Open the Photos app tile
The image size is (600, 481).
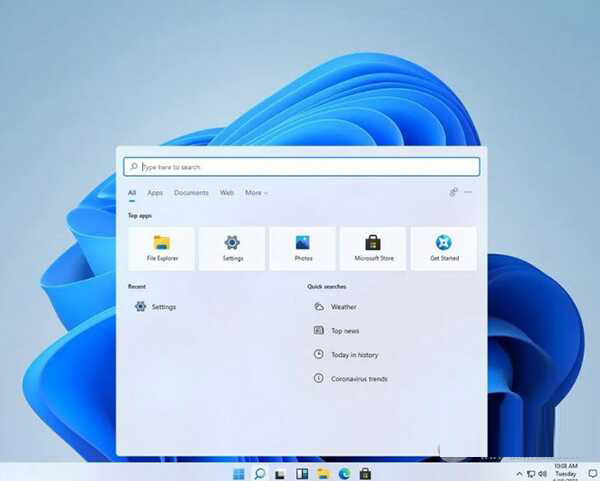click(303, 248)
